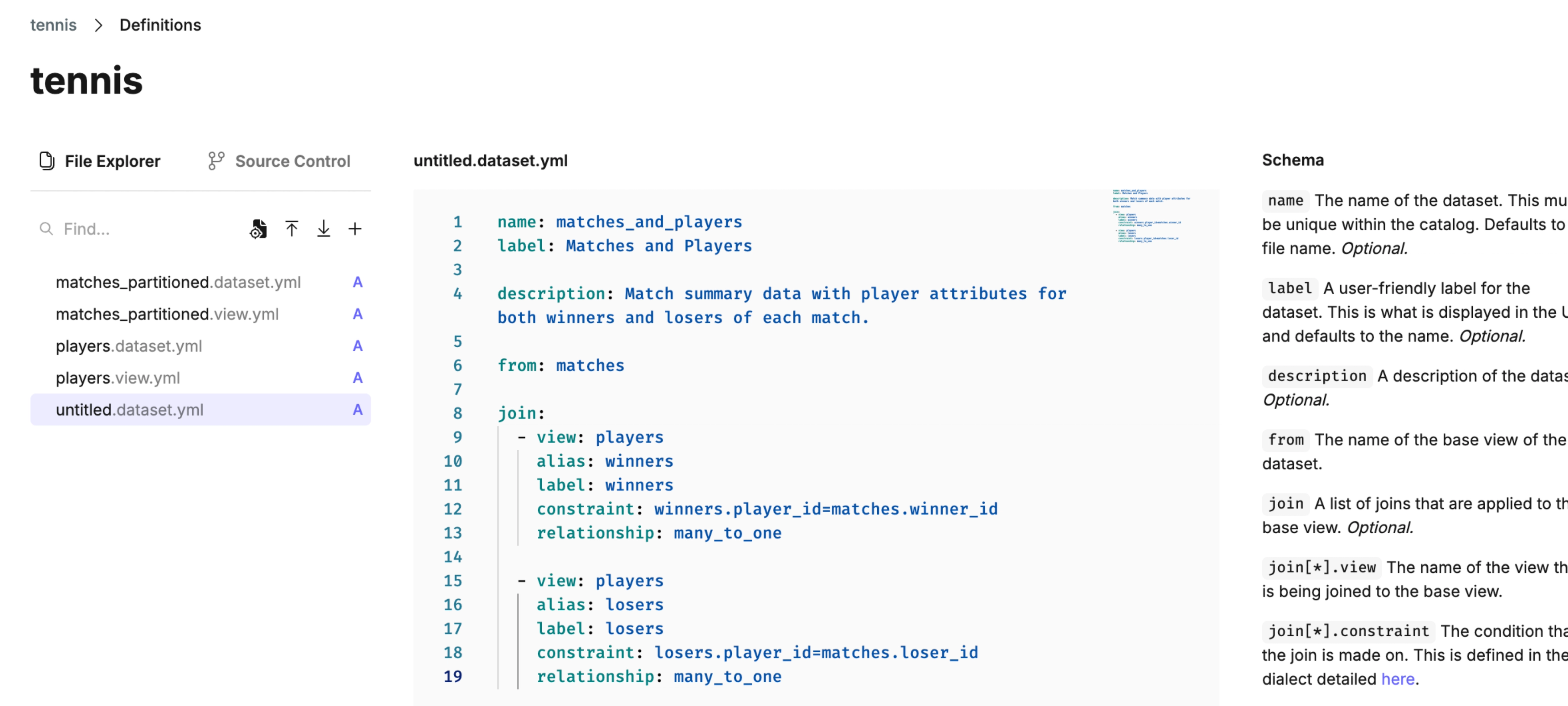Screen dimensions: 1568x706
Task: Click the plus icon to add file
Action: (355, 229)
